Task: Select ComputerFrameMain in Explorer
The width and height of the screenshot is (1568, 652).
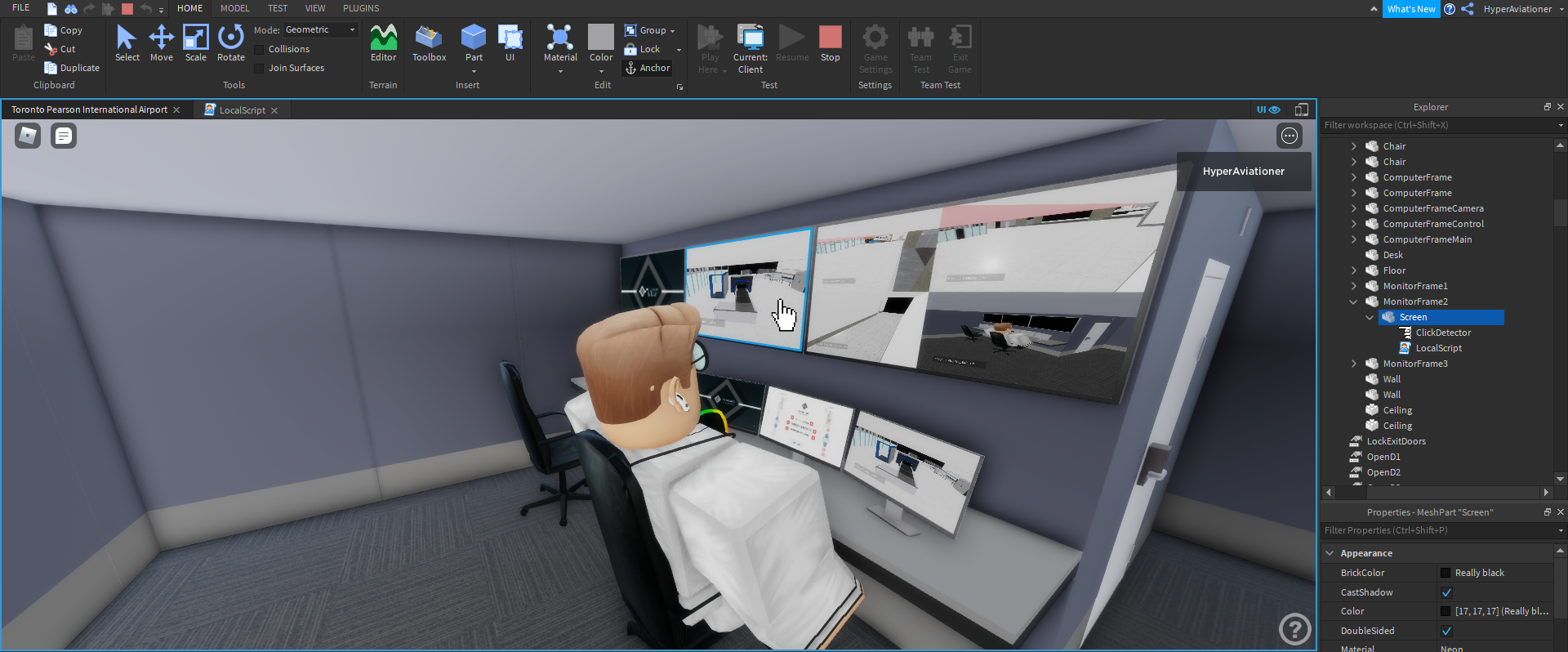Action: click(x=1427, y=239)
